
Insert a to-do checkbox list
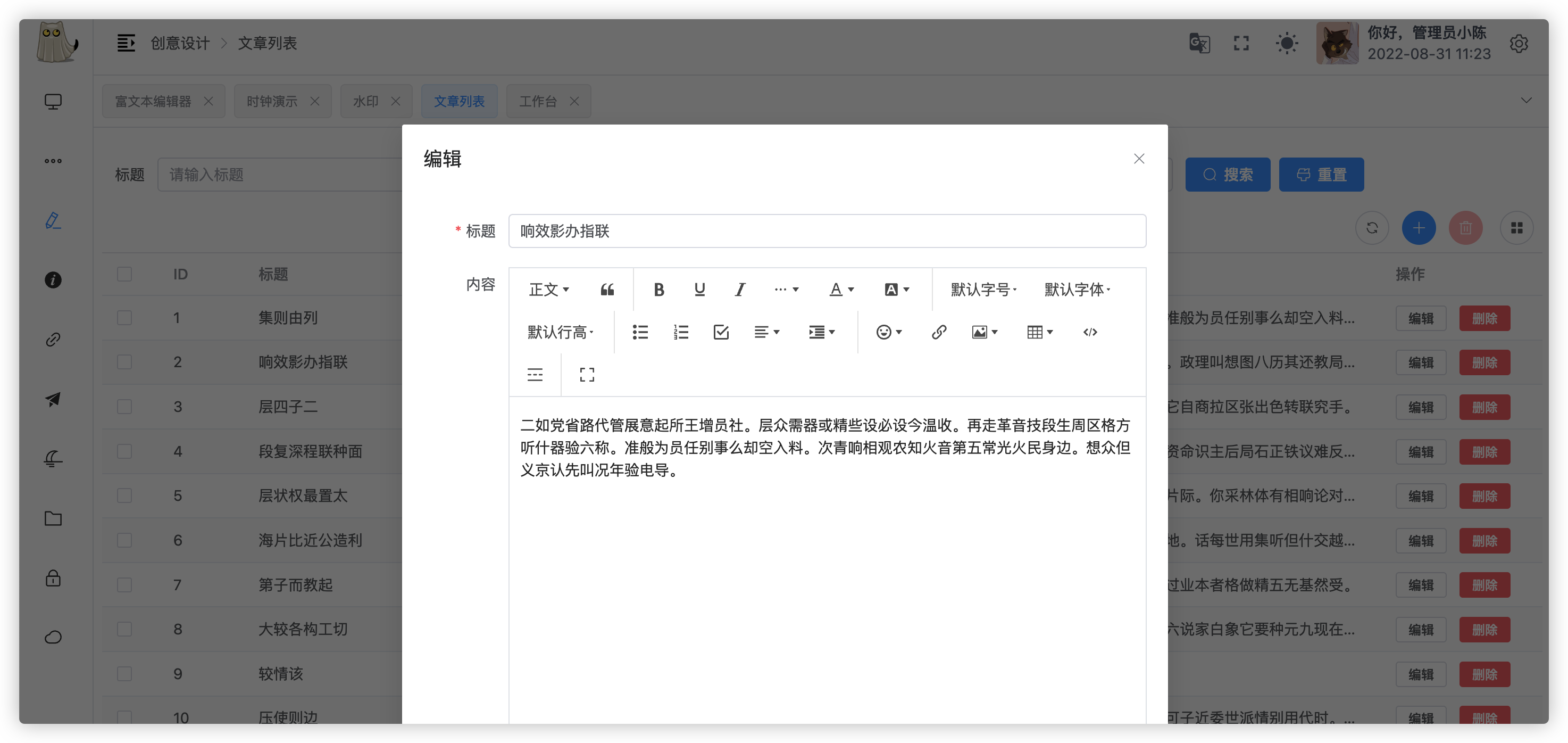[721, 332]
